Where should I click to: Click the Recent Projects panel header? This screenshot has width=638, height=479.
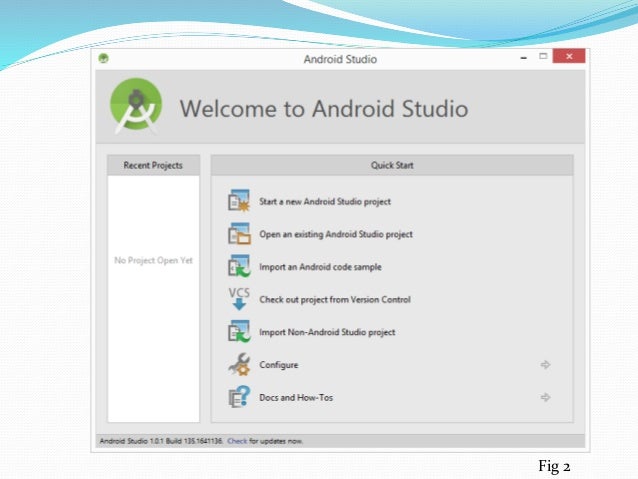coord(153,165)
